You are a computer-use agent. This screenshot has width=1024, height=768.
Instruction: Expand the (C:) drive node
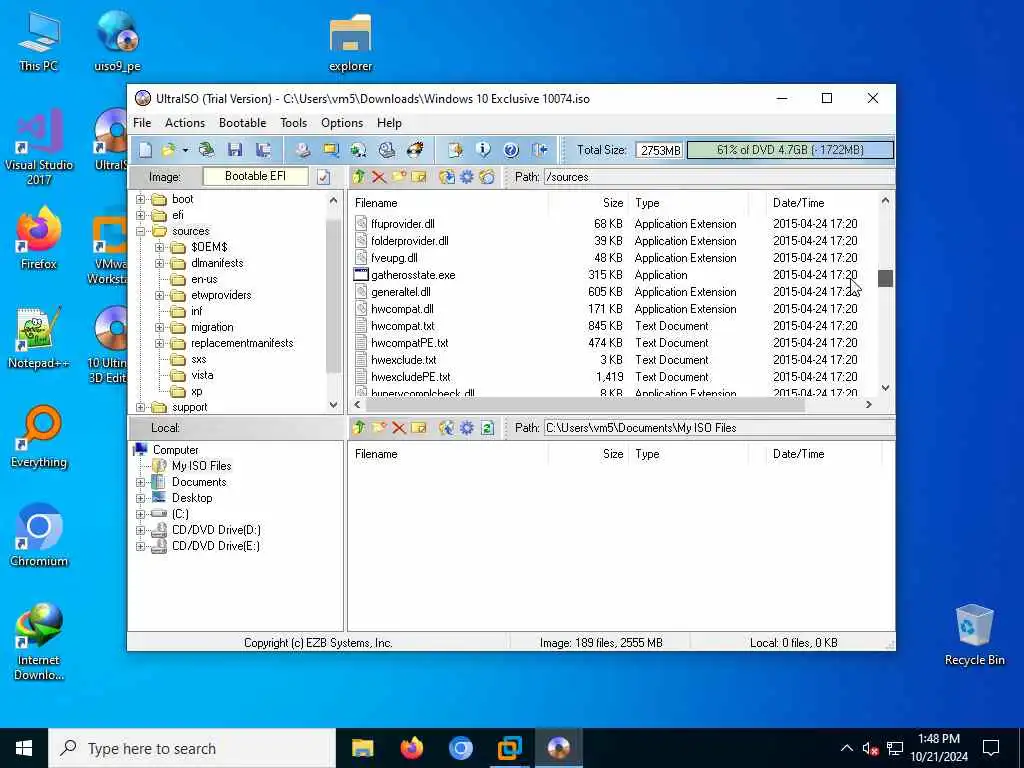140,514
